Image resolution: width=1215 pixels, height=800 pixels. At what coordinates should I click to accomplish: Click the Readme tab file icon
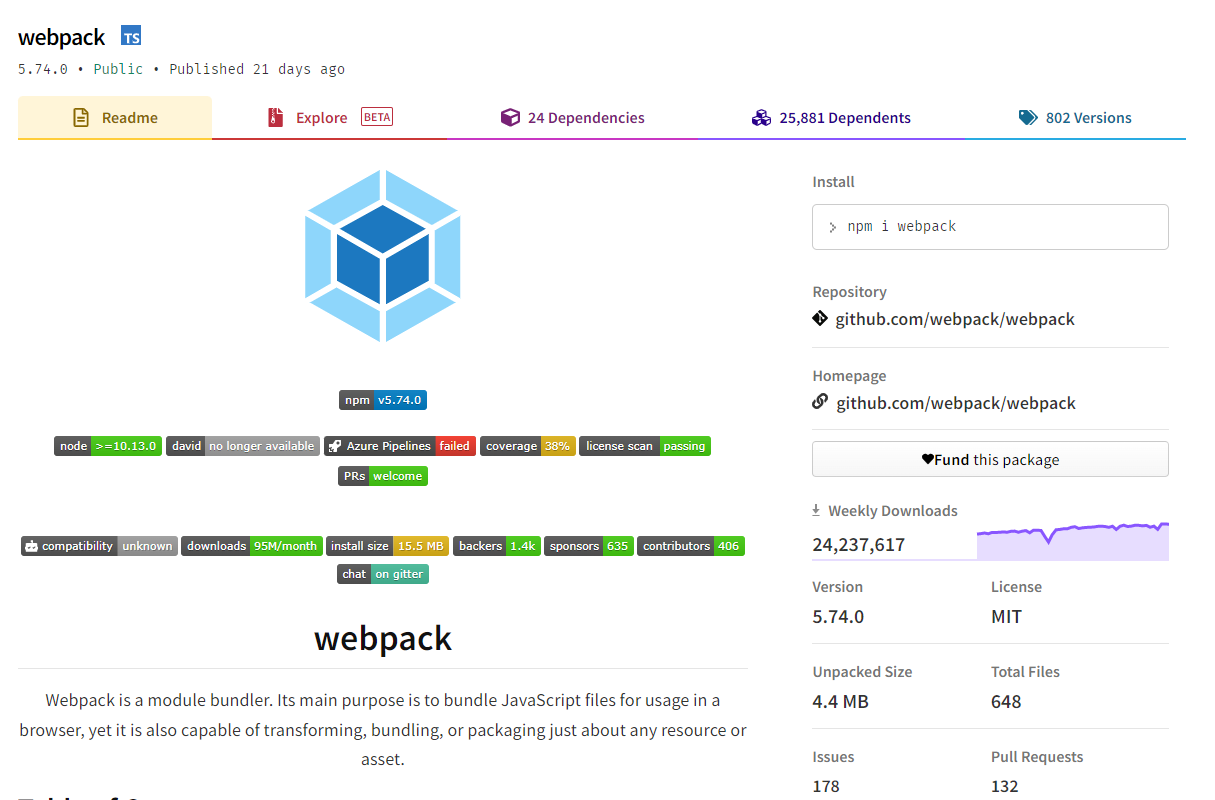click(x=81, y=118)
